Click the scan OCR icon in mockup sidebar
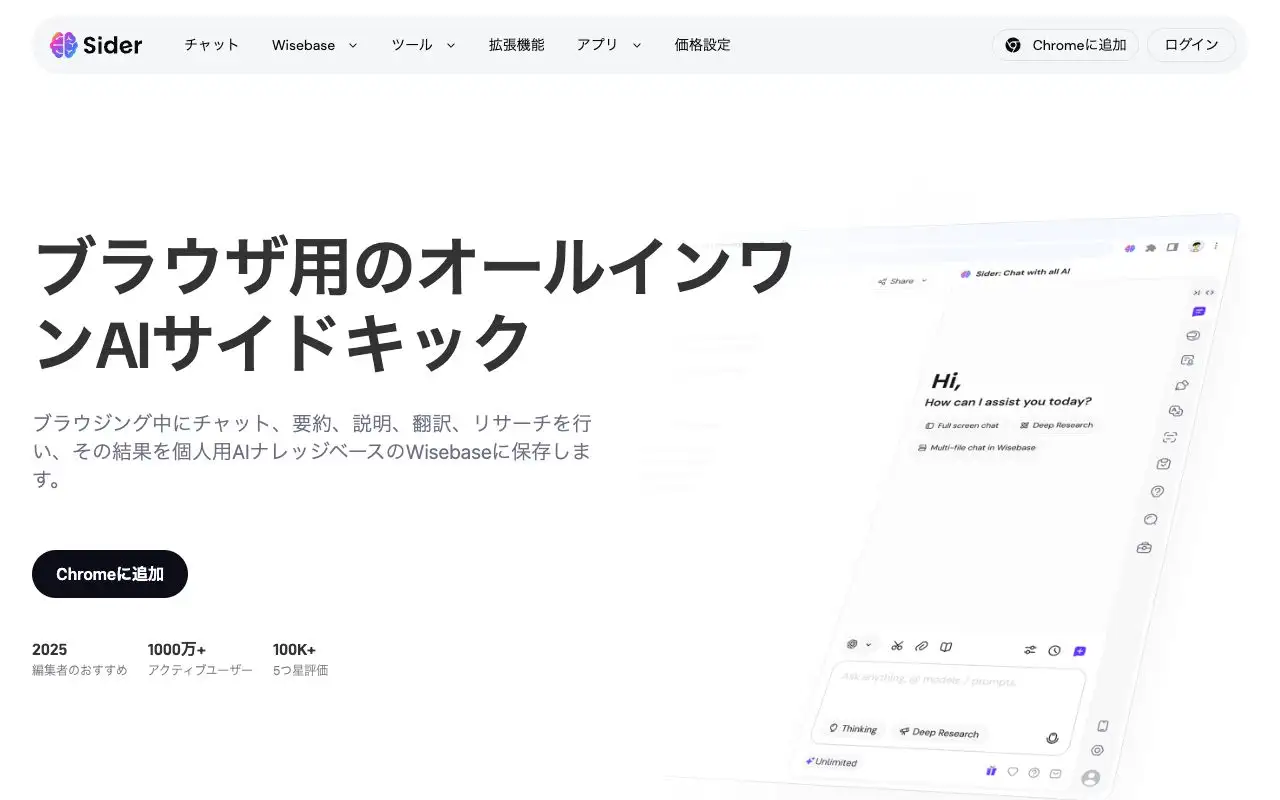This screenshot has width=1280, height=800. (1170, 437)
